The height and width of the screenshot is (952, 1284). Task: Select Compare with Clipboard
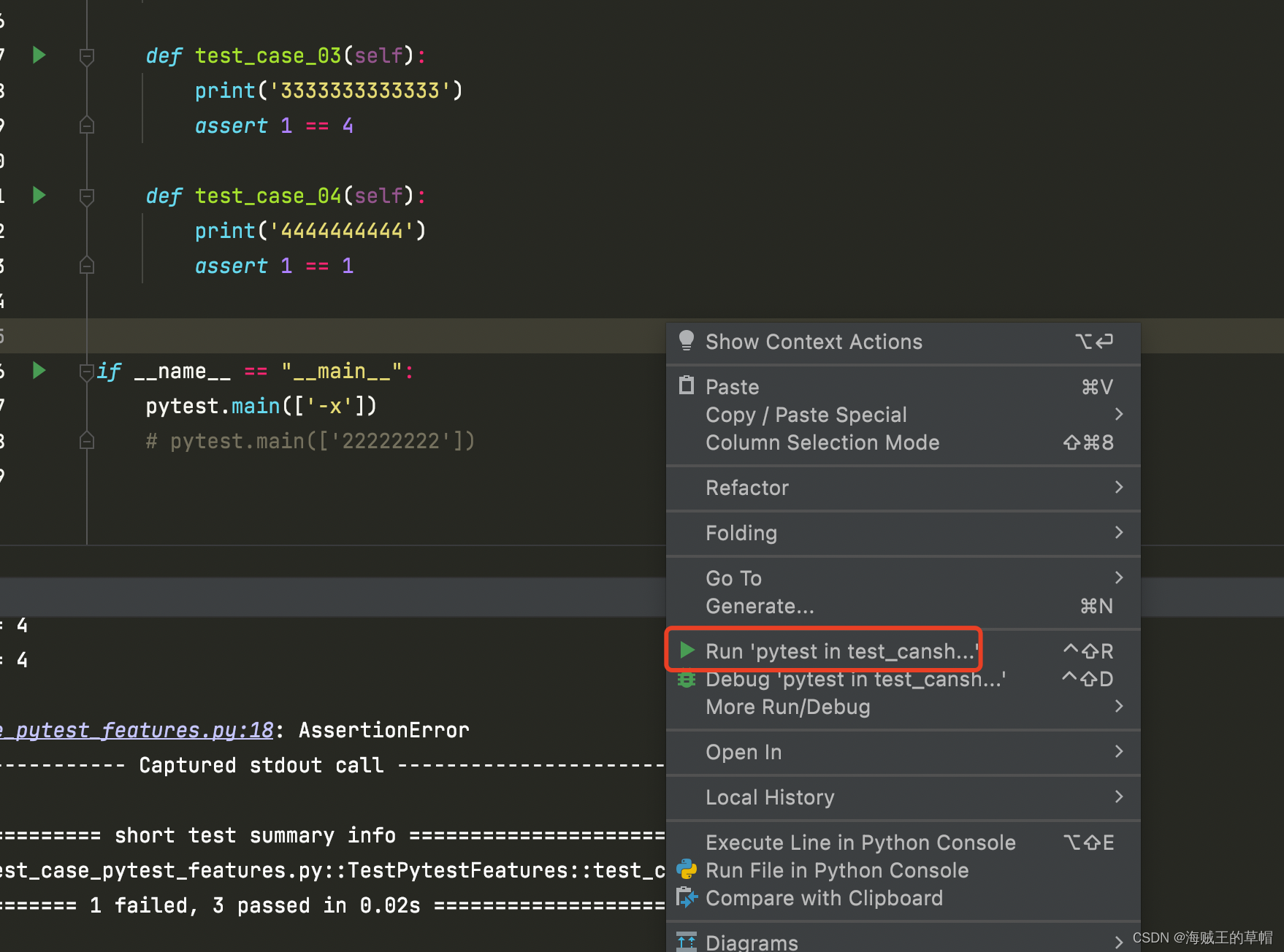[903, 898]
